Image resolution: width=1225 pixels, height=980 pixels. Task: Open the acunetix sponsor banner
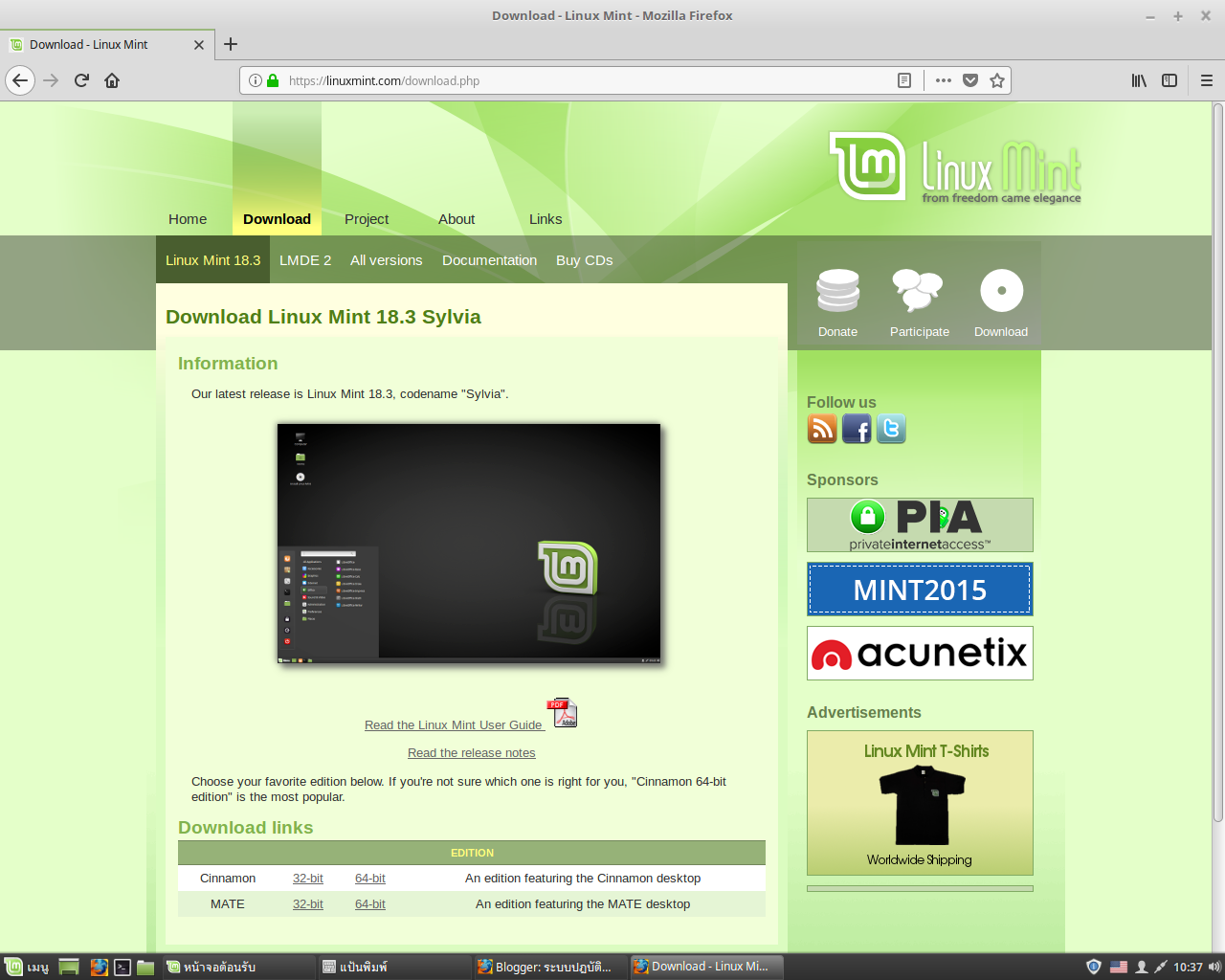click(x=920, y=653)
